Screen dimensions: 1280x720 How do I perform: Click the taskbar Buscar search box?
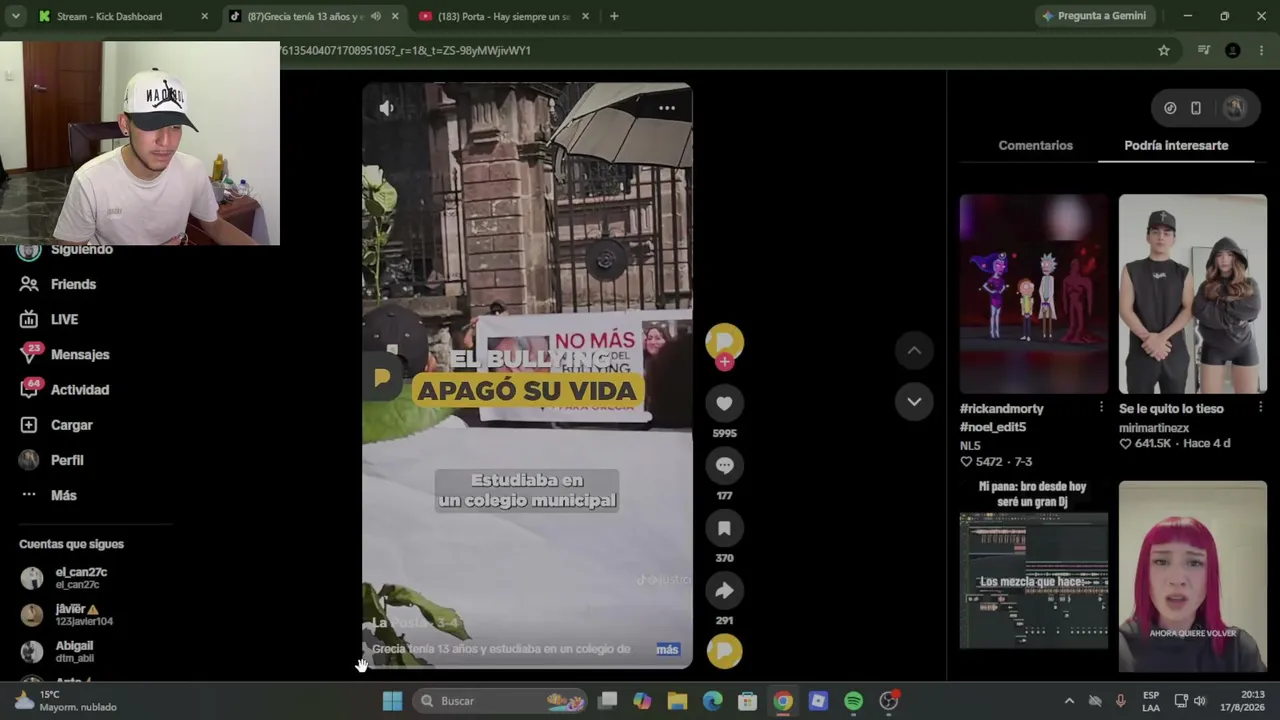coord(502,701)
